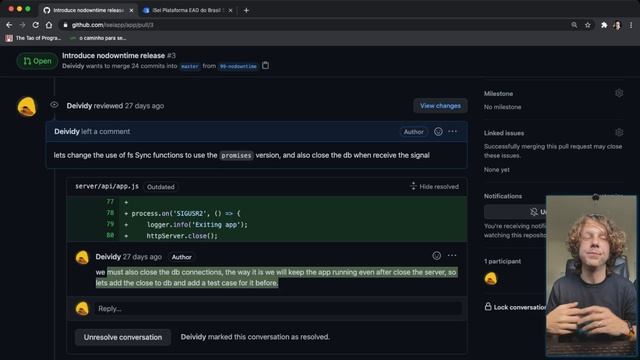Open o caminho para se... bookmark

pos(98,38)
